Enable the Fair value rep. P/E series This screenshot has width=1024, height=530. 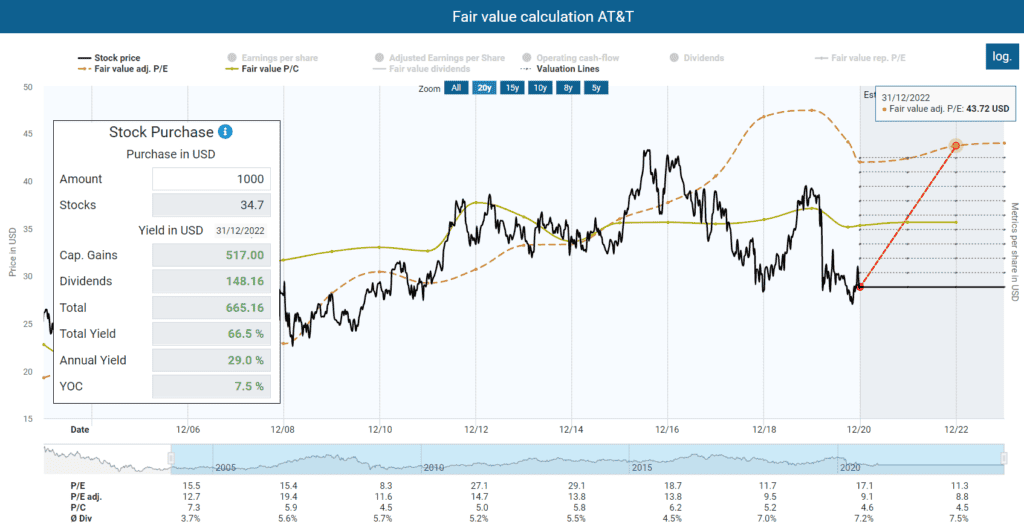click(860, 58)
